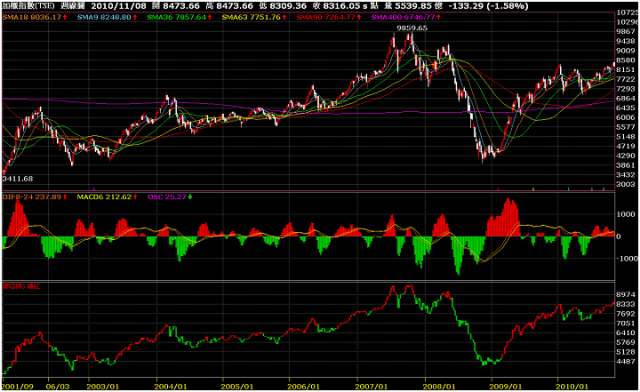Click the 9438 price axis value
The width and height of the screenshot is (640, 392).
[626, 41]
